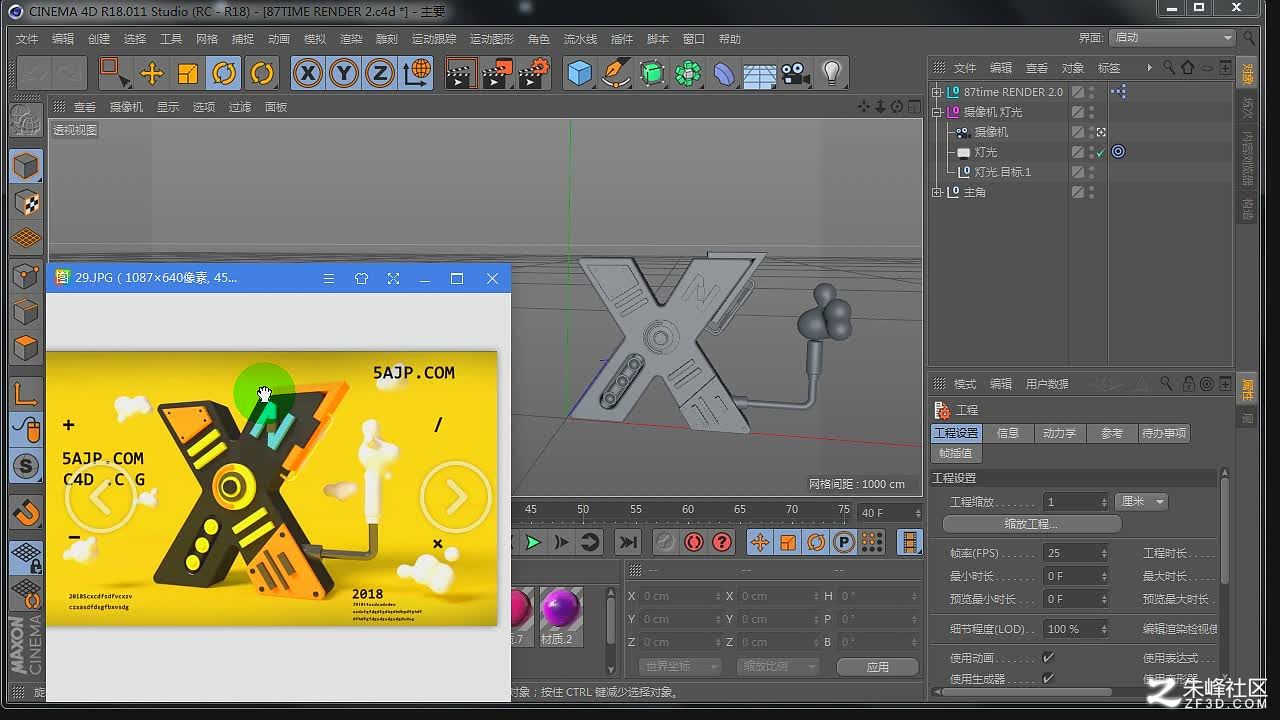Image resolution: width=1280 pixels, height=720 pixels.
Task: Click the 应用 apply button
Action: 877,666
